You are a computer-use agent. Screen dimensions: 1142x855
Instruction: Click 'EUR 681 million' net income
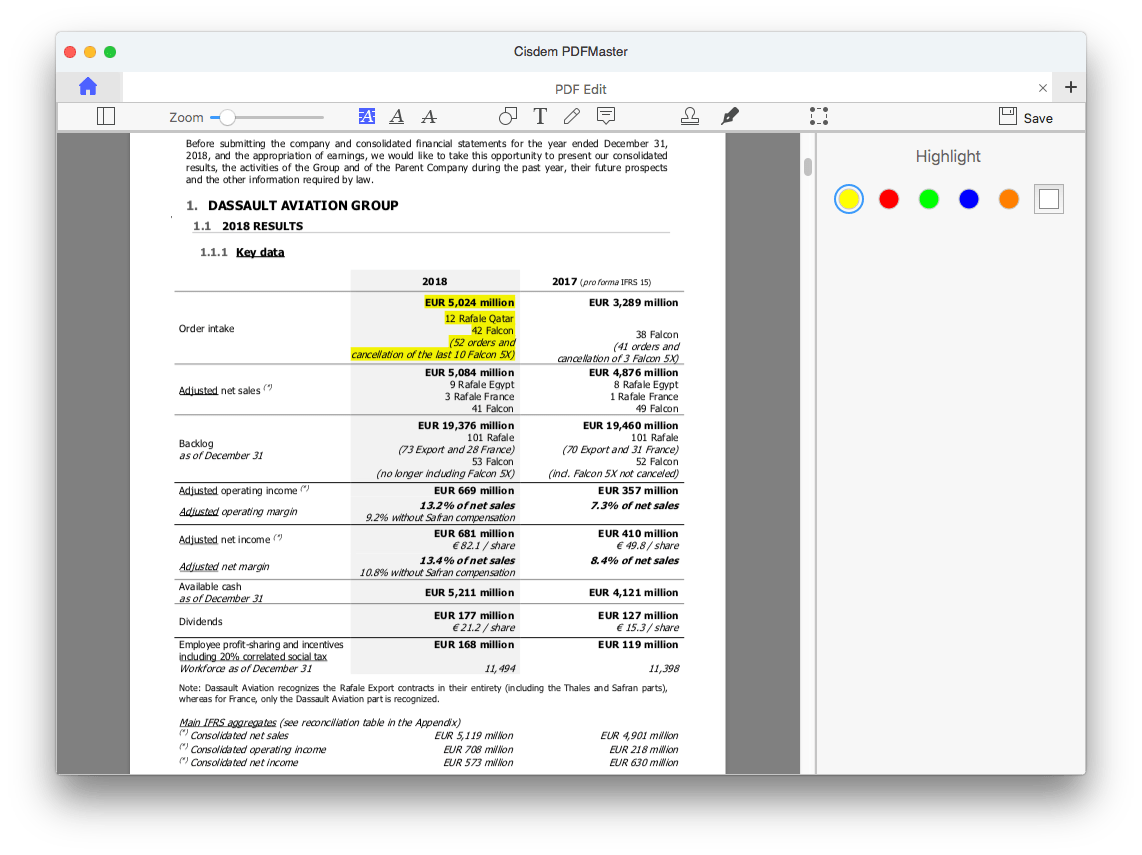[474, 534]
